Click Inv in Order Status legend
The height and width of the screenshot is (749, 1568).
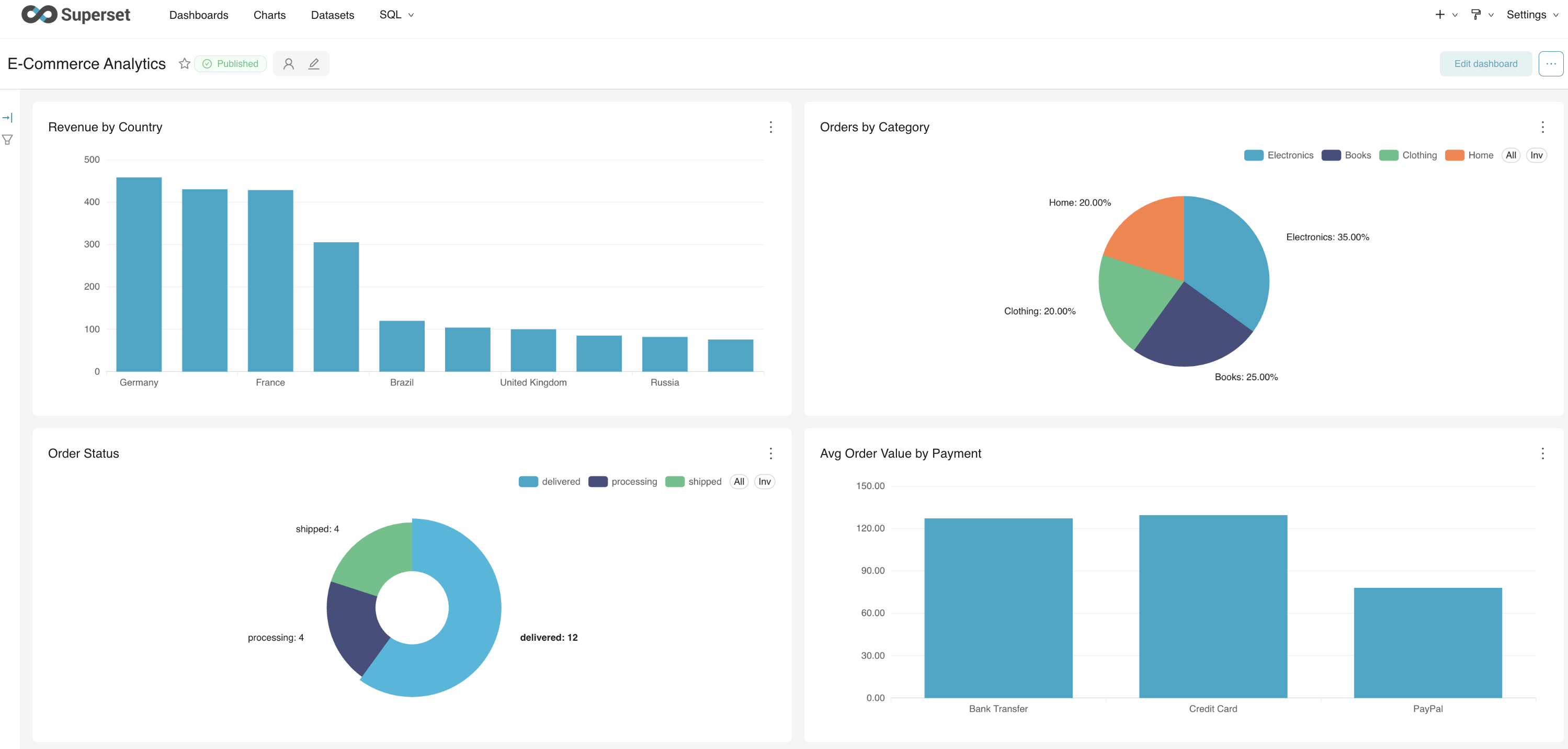[x=765, y=482]
